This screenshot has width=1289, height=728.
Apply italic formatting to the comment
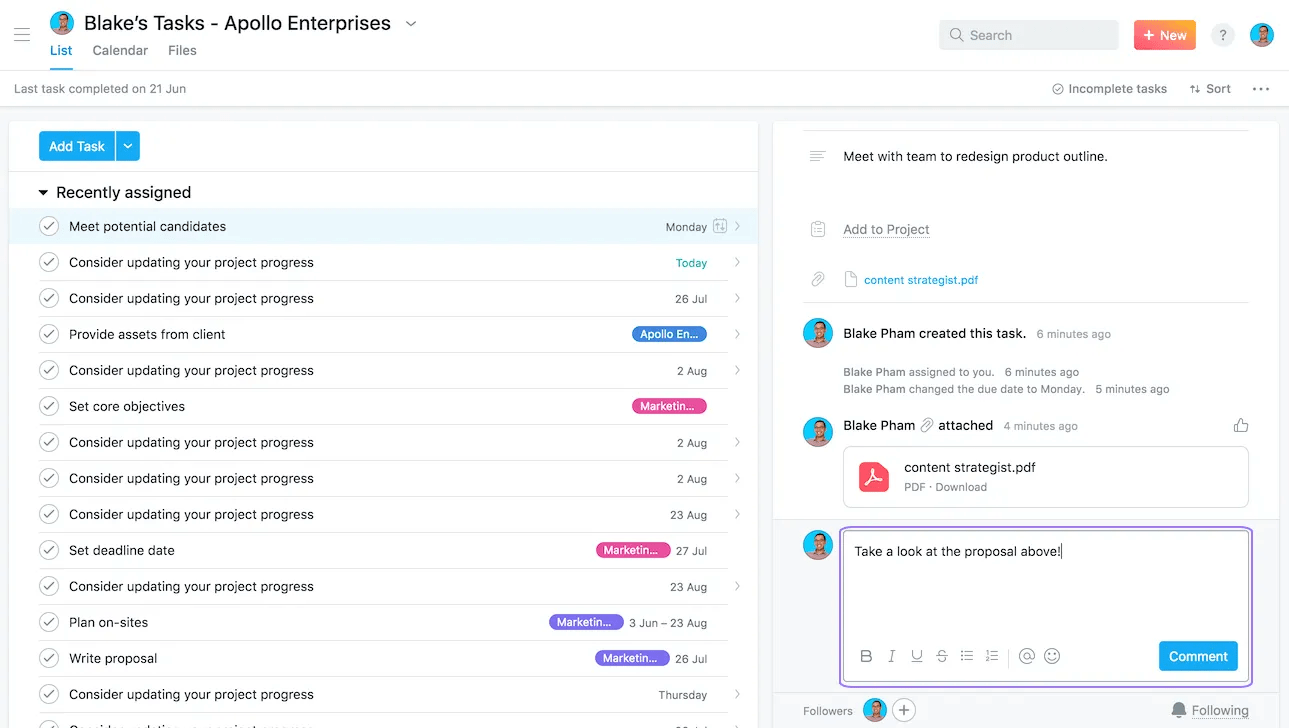pyautogui.click(x=891, y=655)
